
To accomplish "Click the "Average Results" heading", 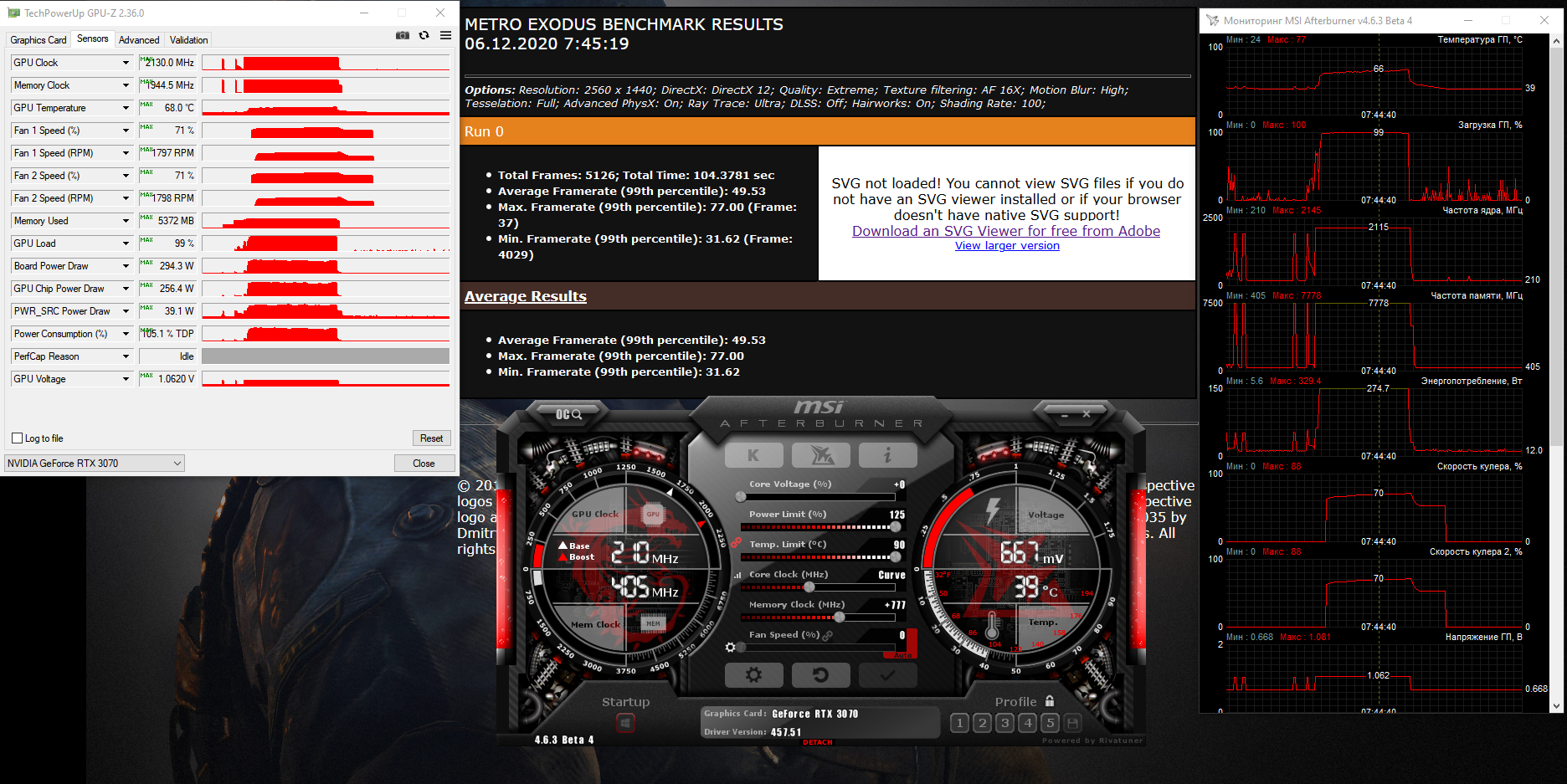I will tap(526, 296).
